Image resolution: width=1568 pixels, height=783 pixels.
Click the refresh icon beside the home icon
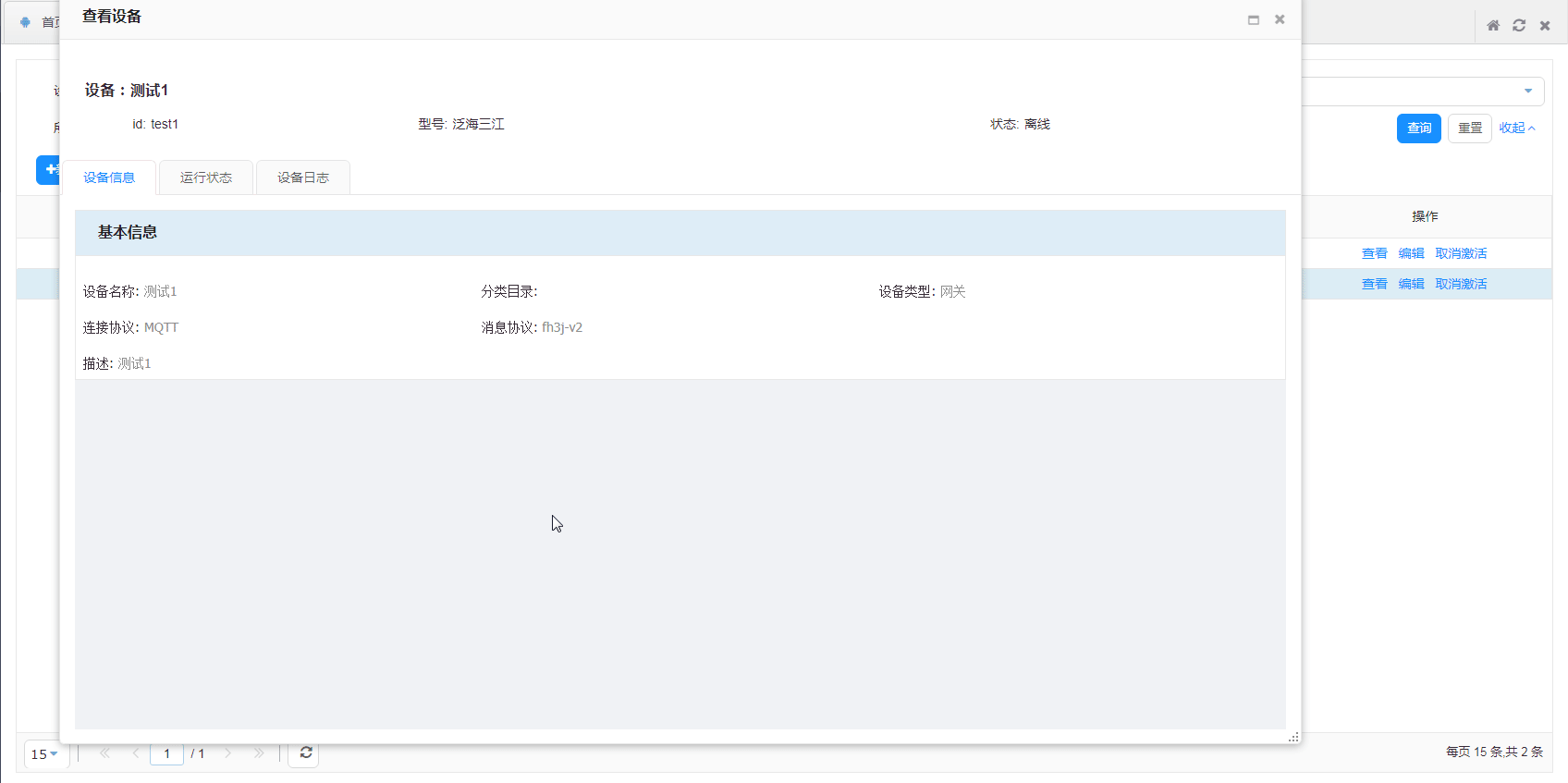pos(1519,26)
